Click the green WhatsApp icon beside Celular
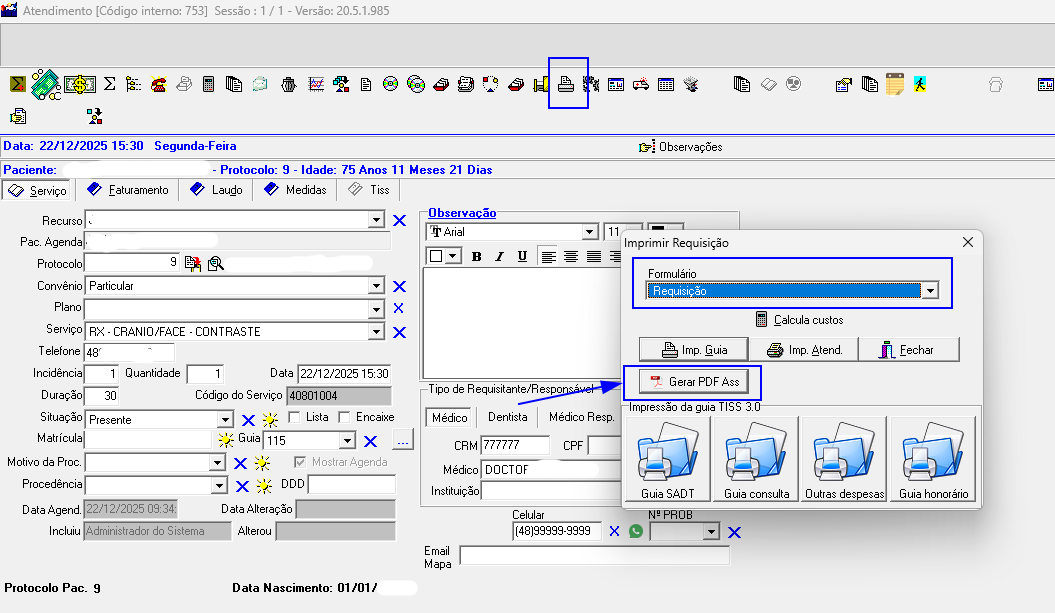Viewport: 1055px width, 613px height. coord(636,531)
